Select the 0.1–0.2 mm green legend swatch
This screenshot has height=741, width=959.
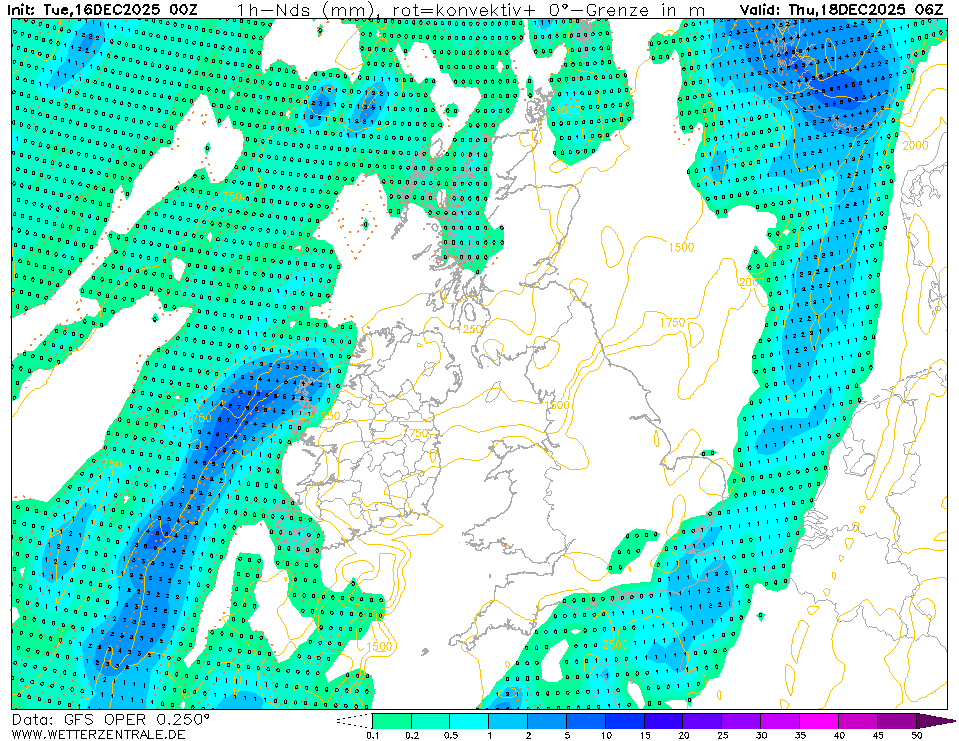coord(391,720)
